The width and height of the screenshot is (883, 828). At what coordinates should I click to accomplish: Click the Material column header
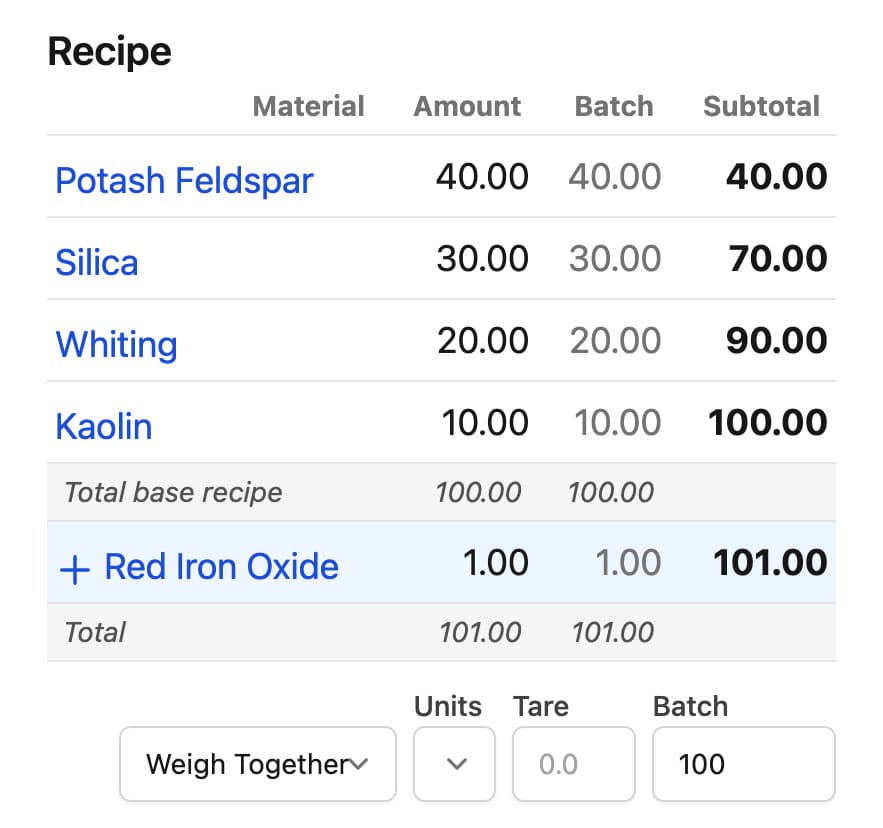[x=308, y=107]
